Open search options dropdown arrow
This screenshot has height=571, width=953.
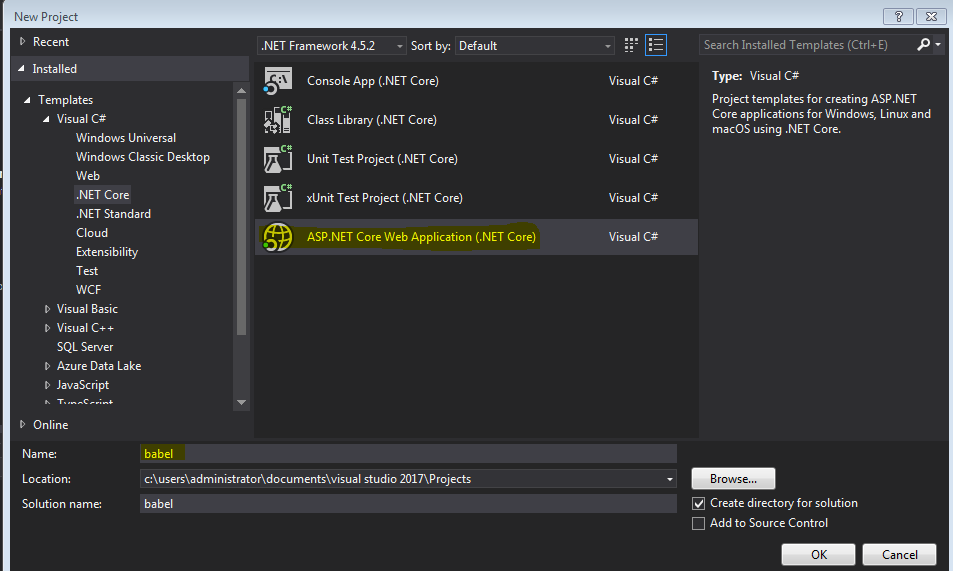pyautogui.click(x=938, y=44)
